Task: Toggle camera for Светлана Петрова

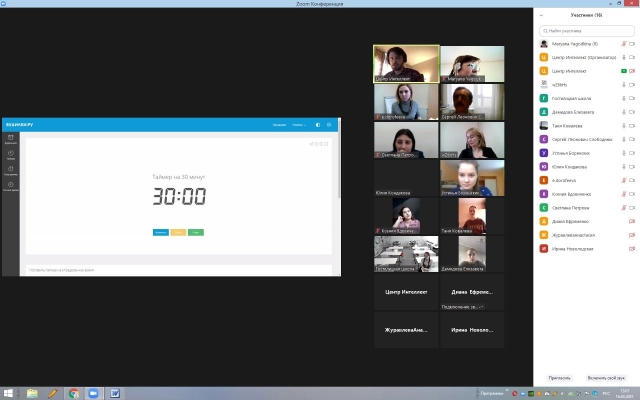Action: [x=632, y=208]
